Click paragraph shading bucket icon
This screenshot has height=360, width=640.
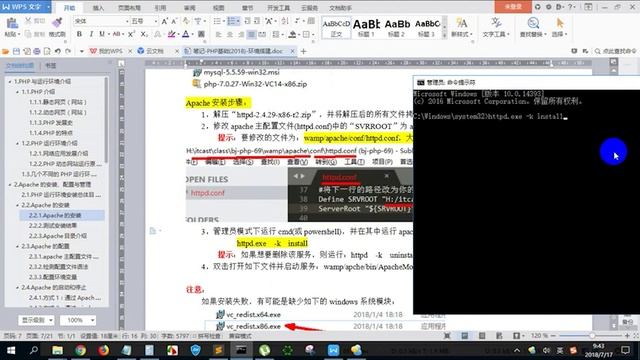coord(292,35)
